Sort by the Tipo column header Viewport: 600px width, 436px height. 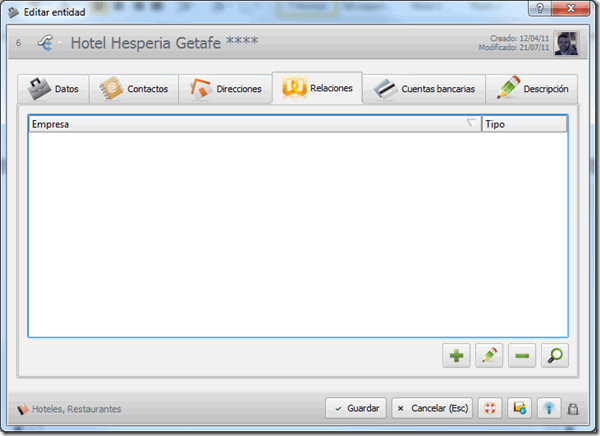pyautogui.click(x=524, y=124)
